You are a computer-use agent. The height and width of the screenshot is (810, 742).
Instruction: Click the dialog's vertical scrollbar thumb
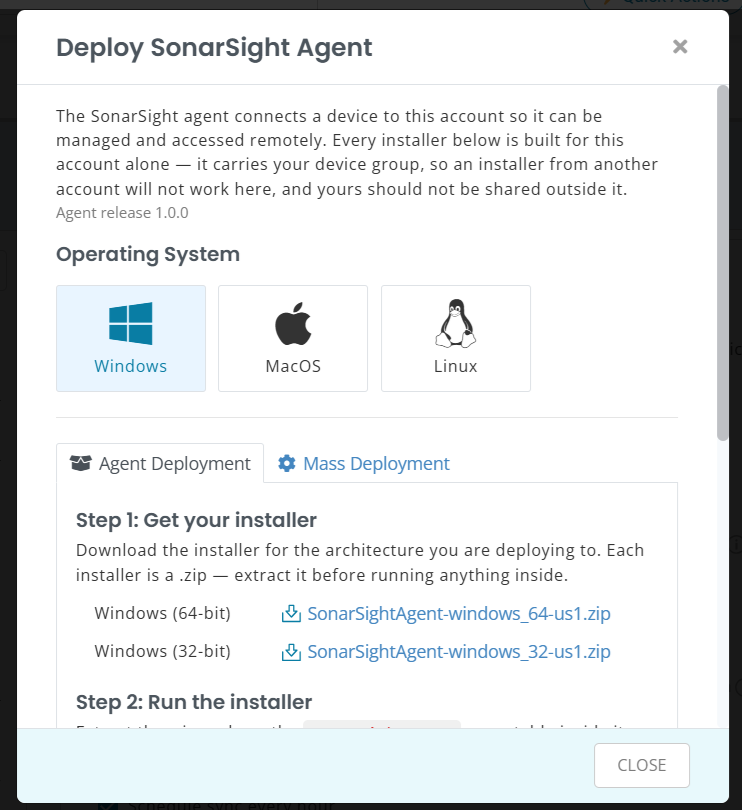click(722, 263)
